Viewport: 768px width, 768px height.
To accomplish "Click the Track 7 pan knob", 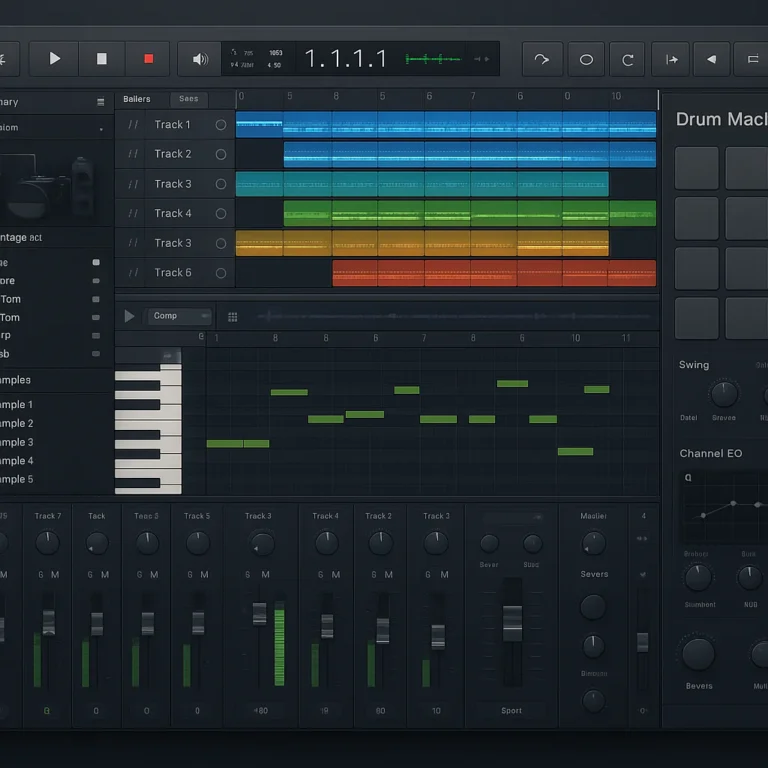I will pos(48,543).
